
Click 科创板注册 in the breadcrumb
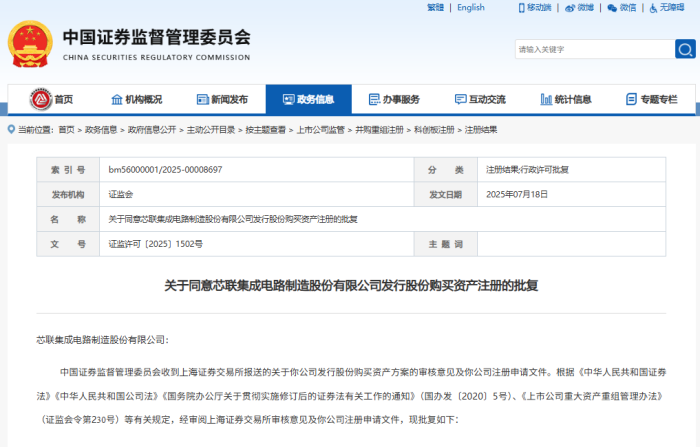(x=434, y=130)
